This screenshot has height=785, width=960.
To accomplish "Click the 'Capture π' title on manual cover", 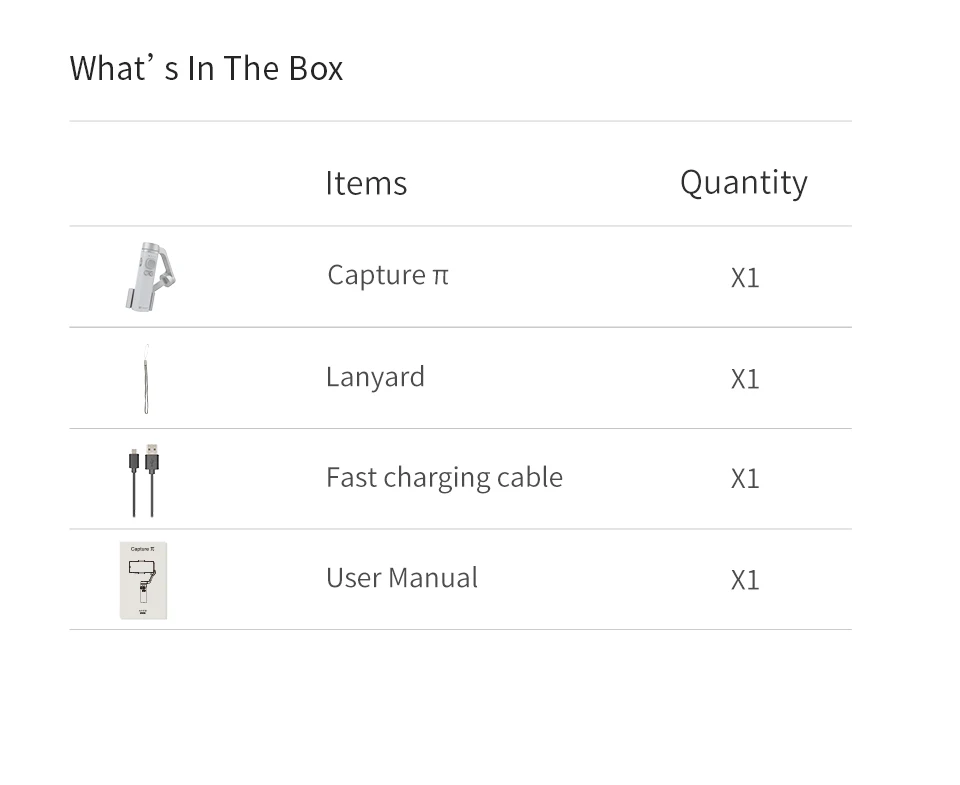I will coord(142,549).
